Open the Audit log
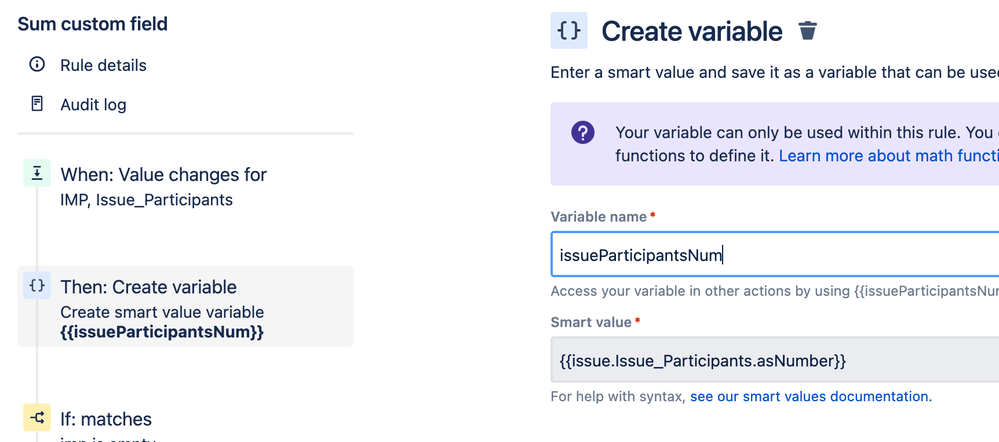Screen dimensions: 999x442 pyautogui.click(x=93, y=104)
